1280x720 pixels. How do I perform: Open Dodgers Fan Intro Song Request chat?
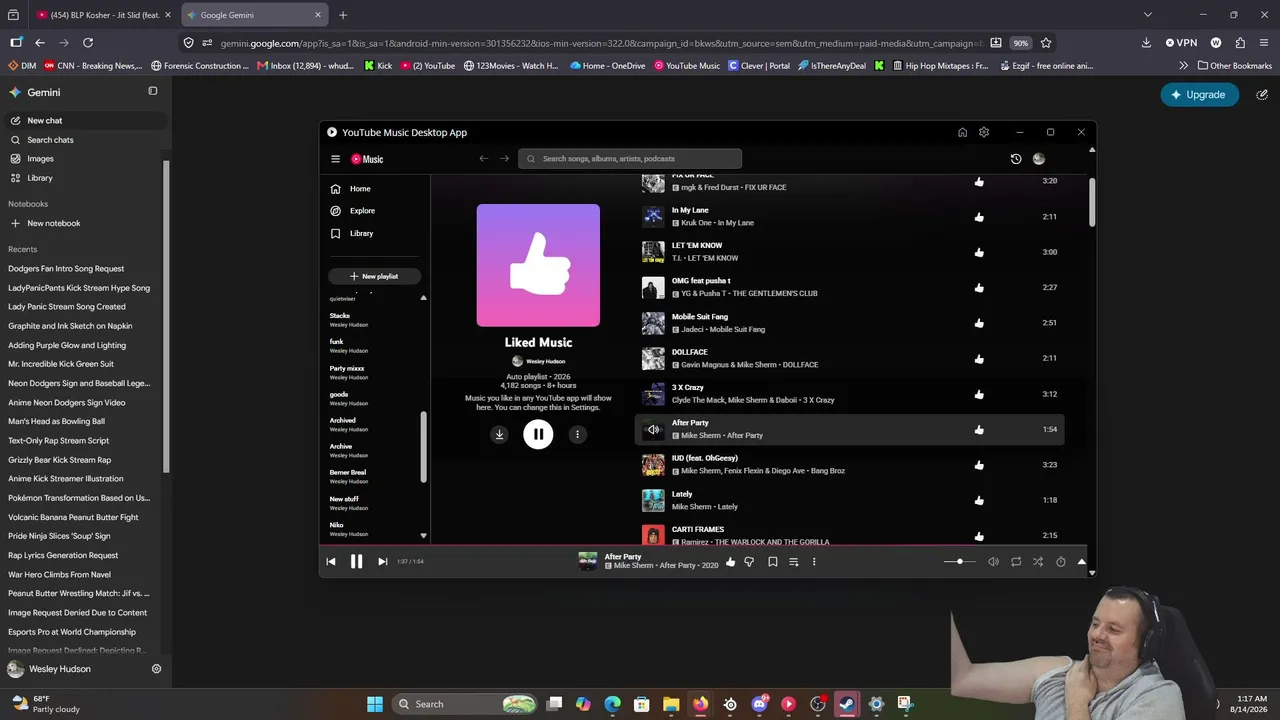66,269
